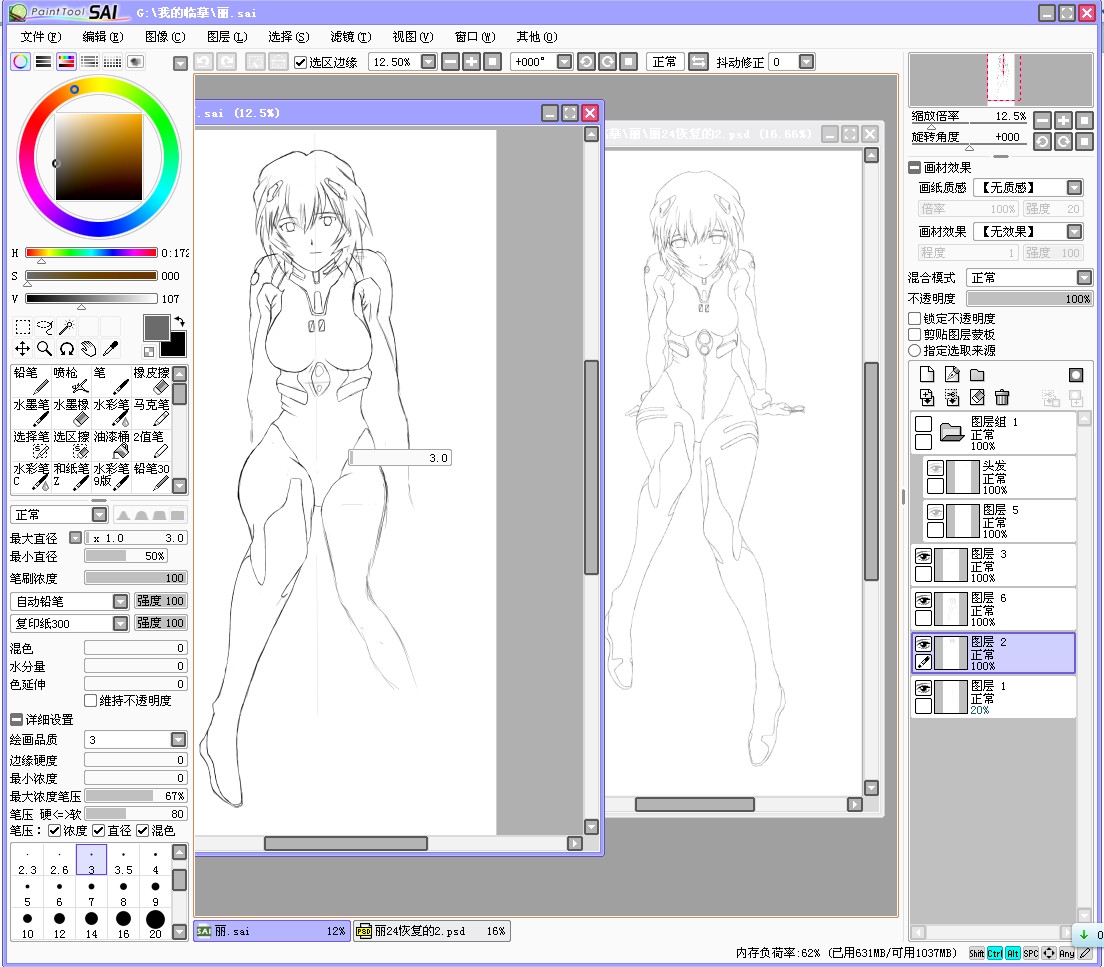
Task: Hide 图层 6 with eye icon
Action: [x=923, y=600]
